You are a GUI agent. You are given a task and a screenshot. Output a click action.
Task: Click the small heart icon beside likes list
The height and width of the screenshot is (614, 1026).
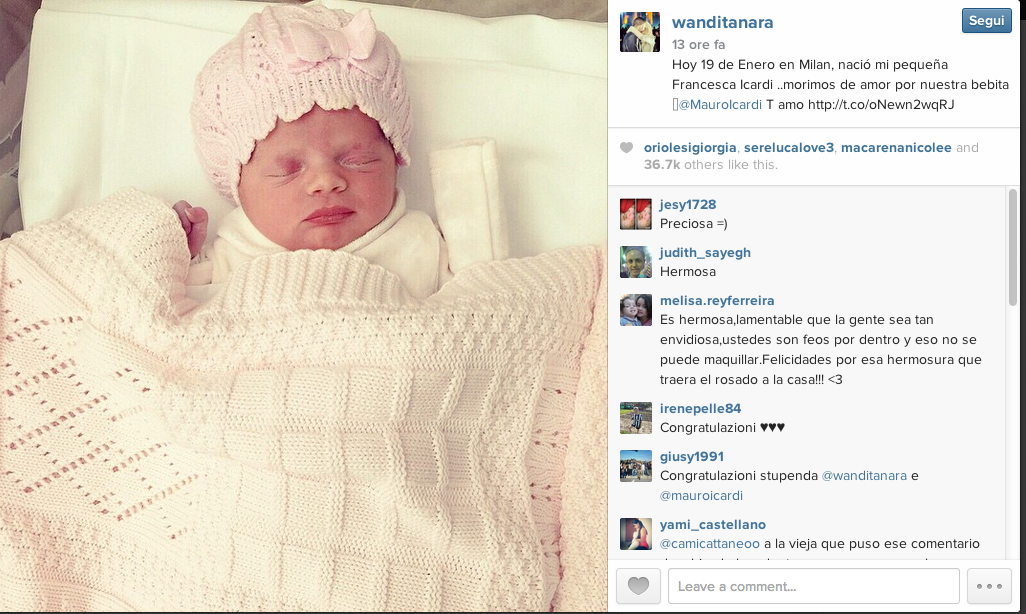point(626,148)
